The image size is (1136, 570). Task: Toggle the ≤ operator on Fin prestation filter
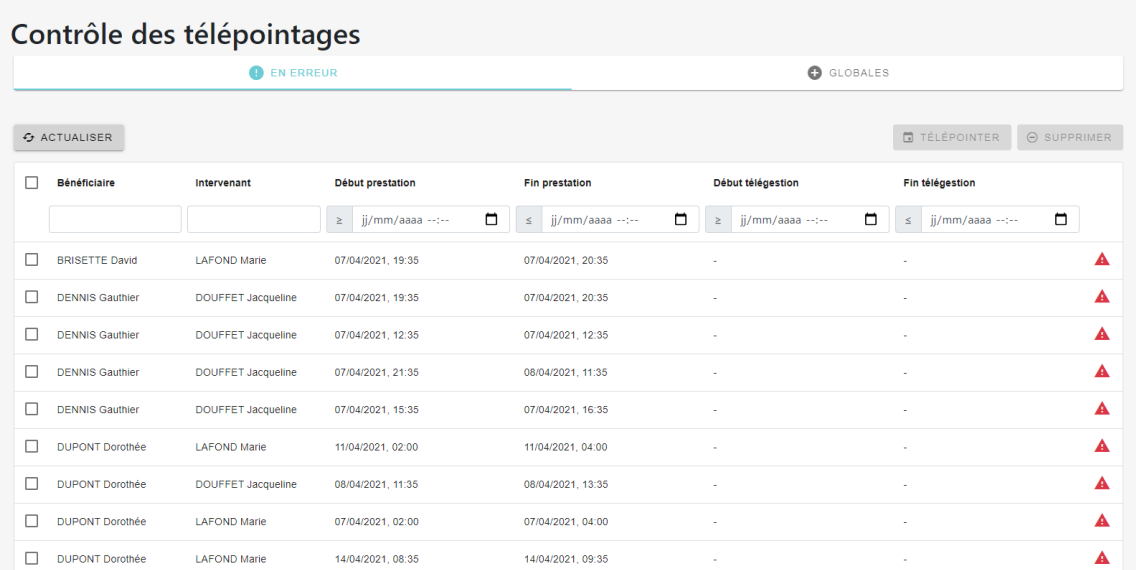529,219
